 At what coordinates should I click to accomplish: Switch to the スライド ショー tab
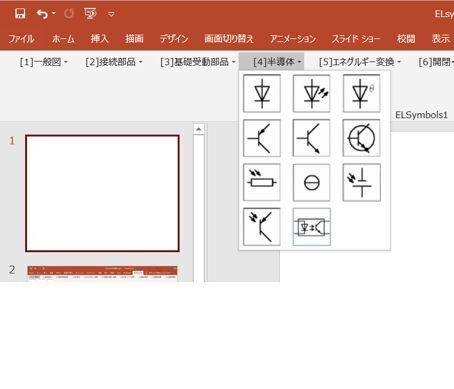(x=356, y=39)
